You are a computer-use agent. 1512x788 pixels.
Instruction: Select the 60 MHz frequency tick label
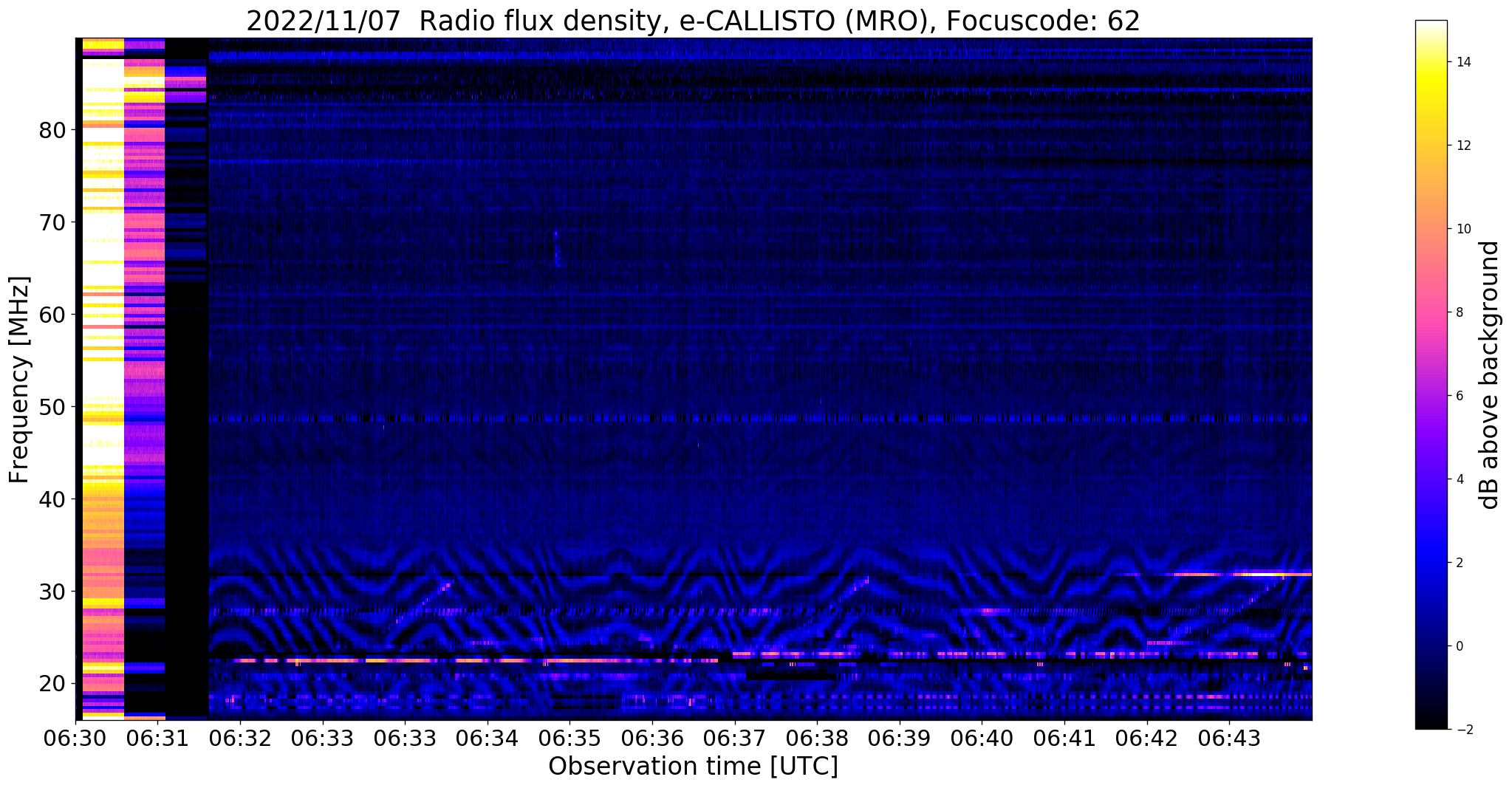point(52,315)
